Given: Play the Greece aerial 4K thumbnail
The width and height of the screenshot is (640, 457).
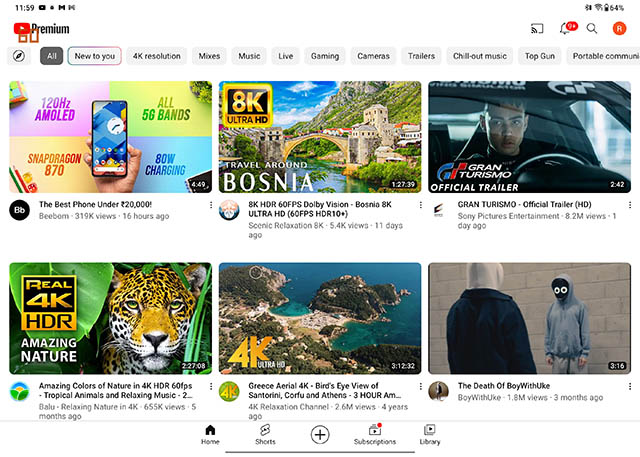Looking at the screenshot, I should [x=320, y=318].
